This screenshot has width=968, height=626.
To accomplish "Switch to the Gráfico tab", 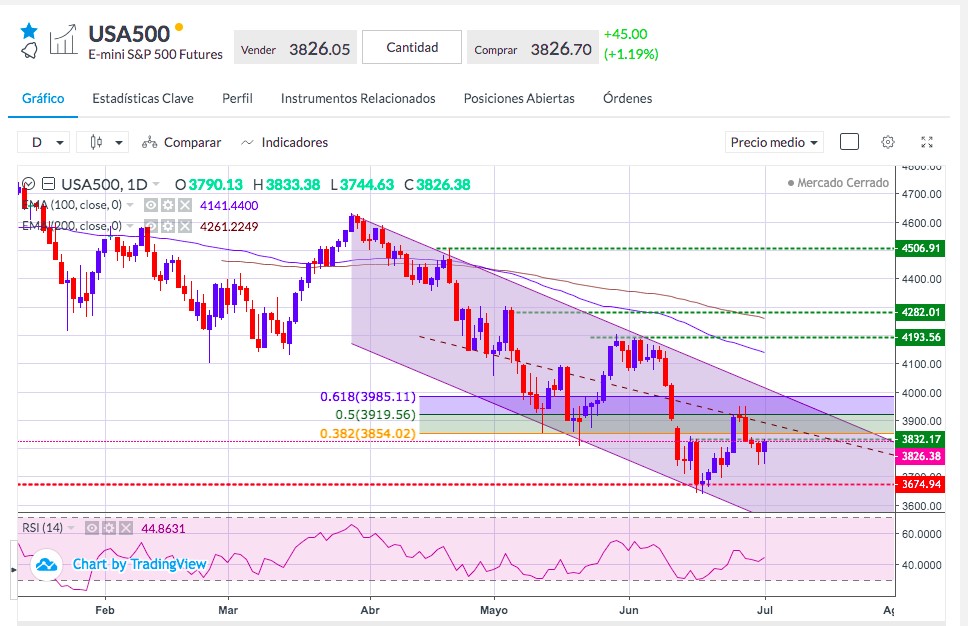I will click(43, 99).
